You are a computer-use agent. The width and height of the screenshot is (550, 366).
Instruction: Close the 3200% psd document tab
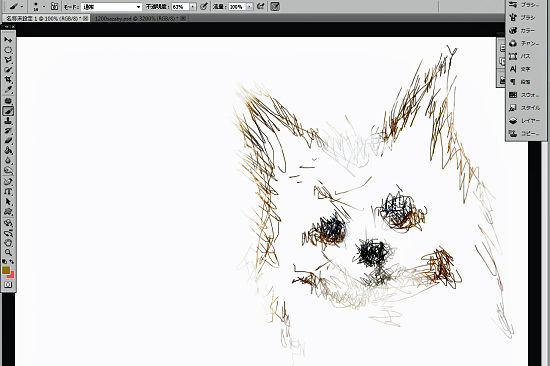point(183,18)
